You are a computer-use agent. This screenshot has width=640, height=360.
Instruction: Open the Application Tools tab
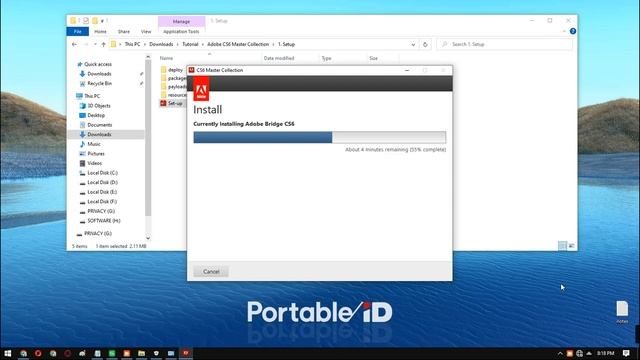[x=181, y=31]
